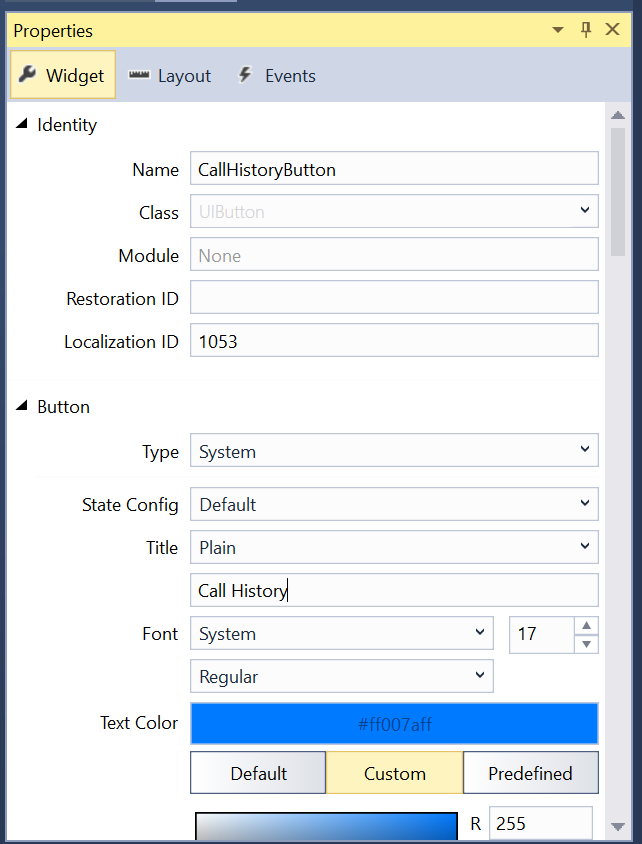Switch to Predefined color mode
642x844 pixels.
coord(530,772)
